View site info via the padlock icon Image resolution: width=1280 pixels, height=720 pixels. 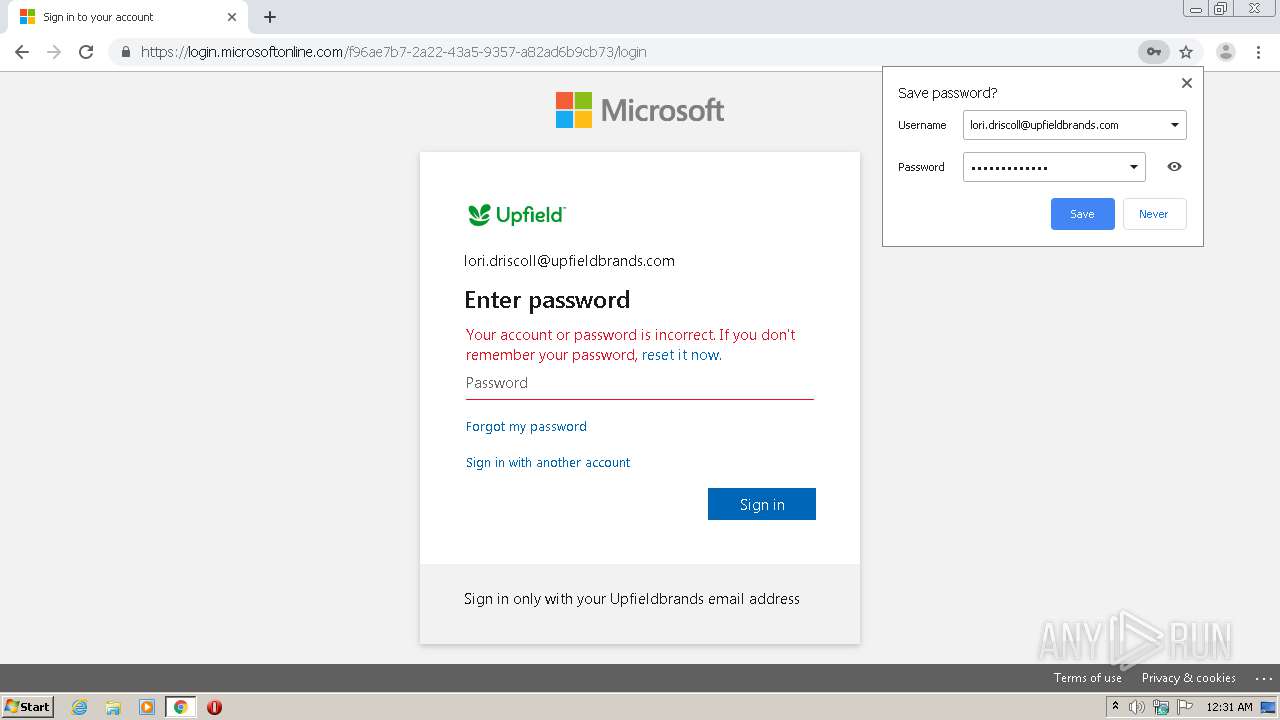(x=126, y=52)
